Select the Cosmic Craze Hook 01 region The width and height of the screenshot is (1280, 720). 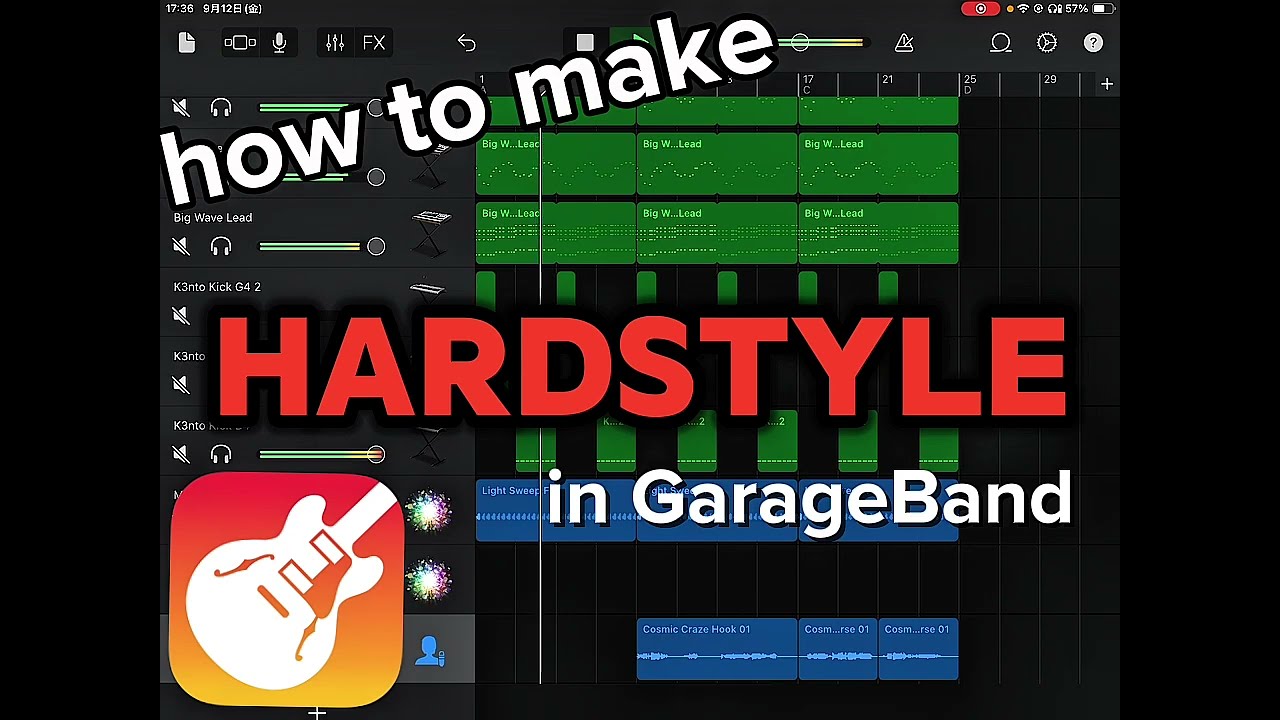point(717,649)
